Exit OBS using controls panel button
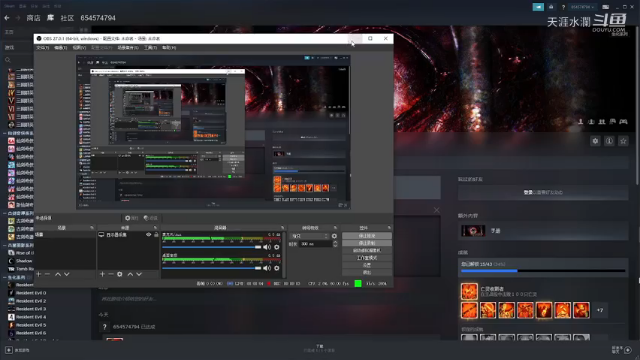640x360 pixels. (367, 272)
